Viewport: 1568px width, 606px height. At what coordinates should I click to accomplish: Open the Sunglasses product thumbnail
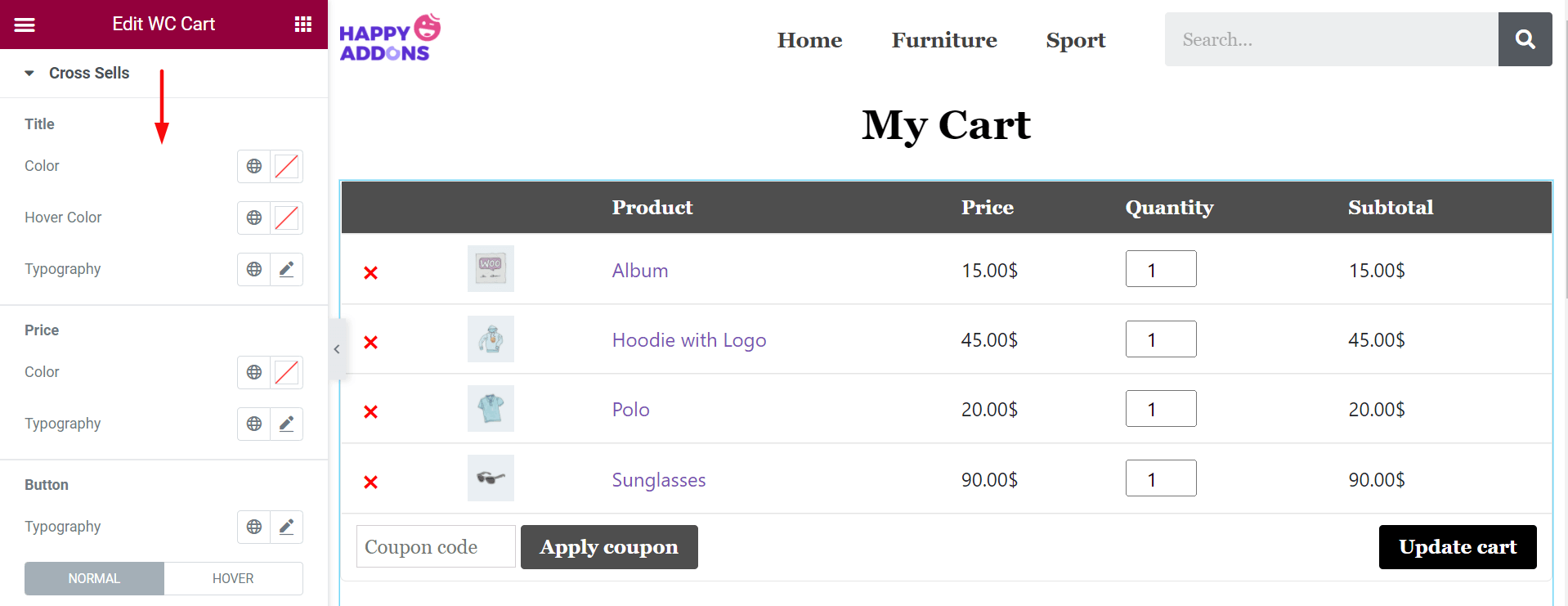[x=491, y=478]
